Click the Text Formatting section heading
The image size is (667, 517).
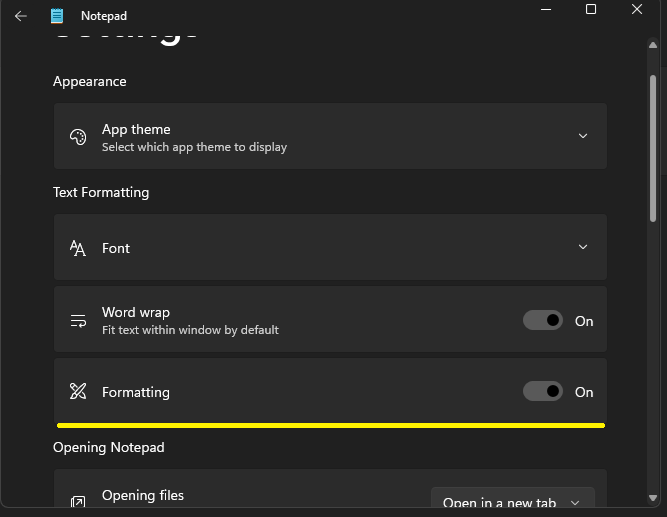(x=101, y=192)
